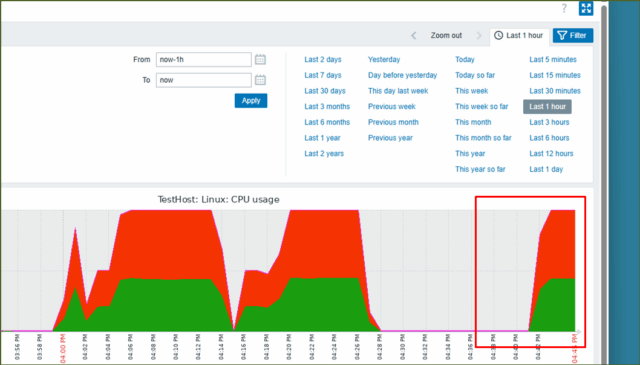Select Day before yesterday range
The width and height of the screenshot is (640, 365).
click(402, 75)
